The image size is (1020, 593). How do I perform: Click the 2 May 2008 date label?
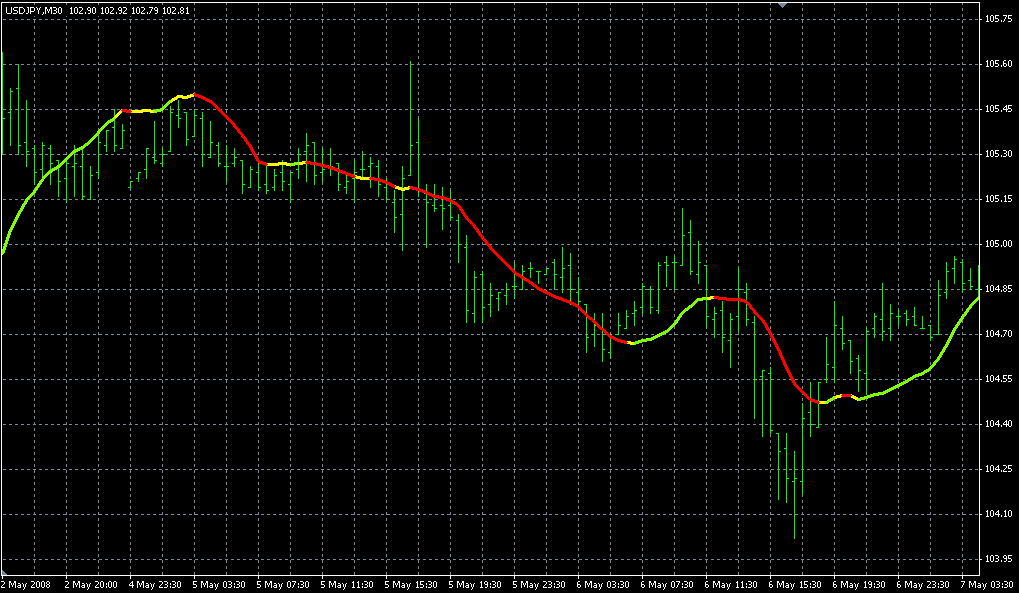25,584
